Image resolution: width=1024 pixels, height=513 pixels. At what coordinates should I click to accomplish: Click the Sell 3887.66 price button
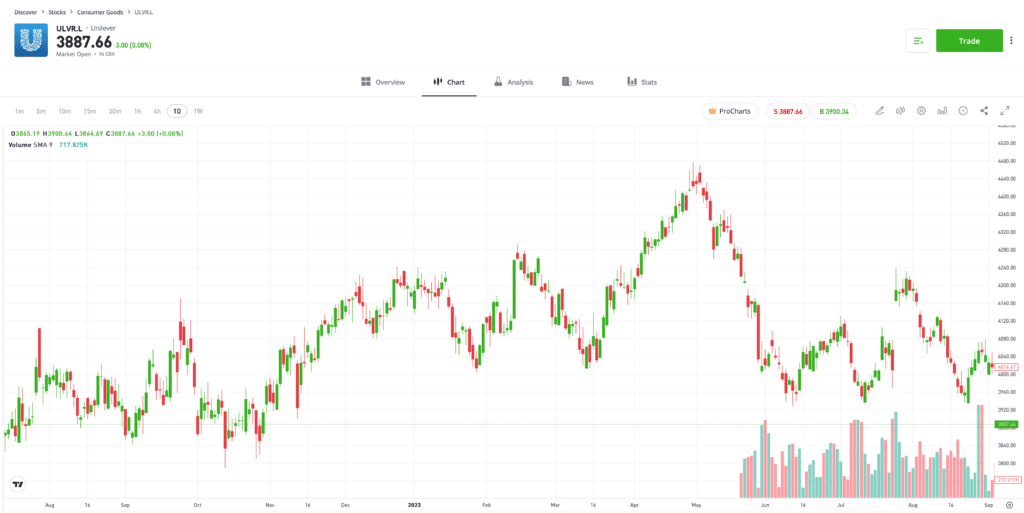[788, 111]
